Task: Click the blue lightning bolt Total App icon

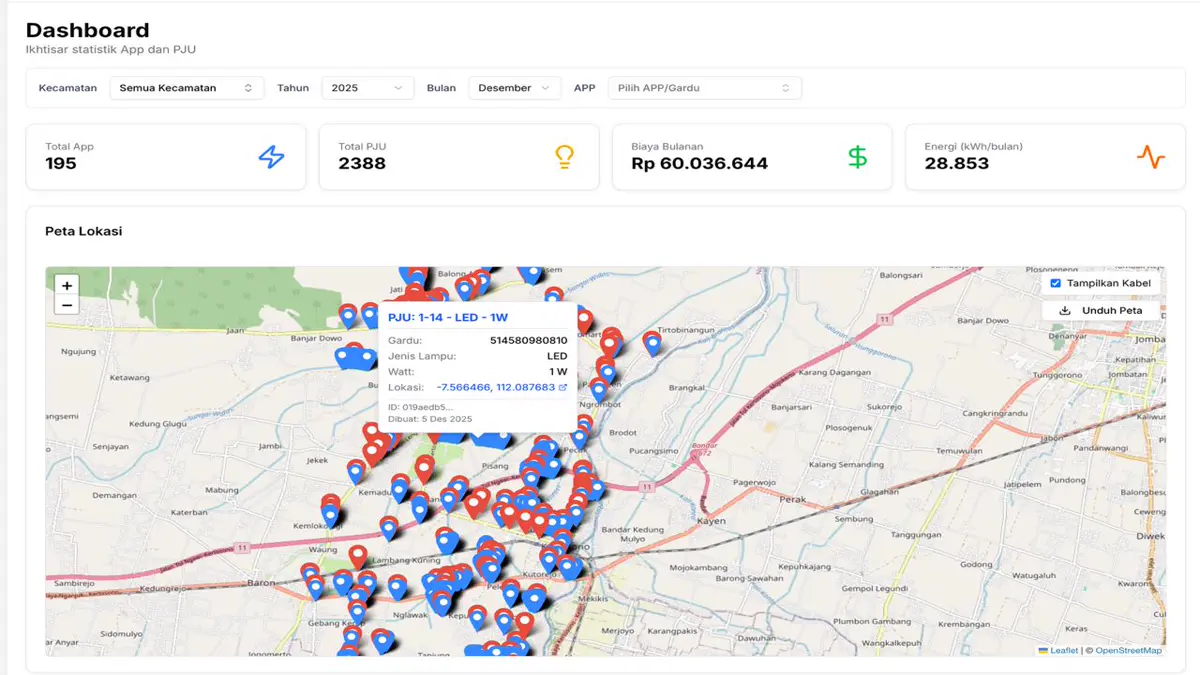Action: click(x=271, y=157)
